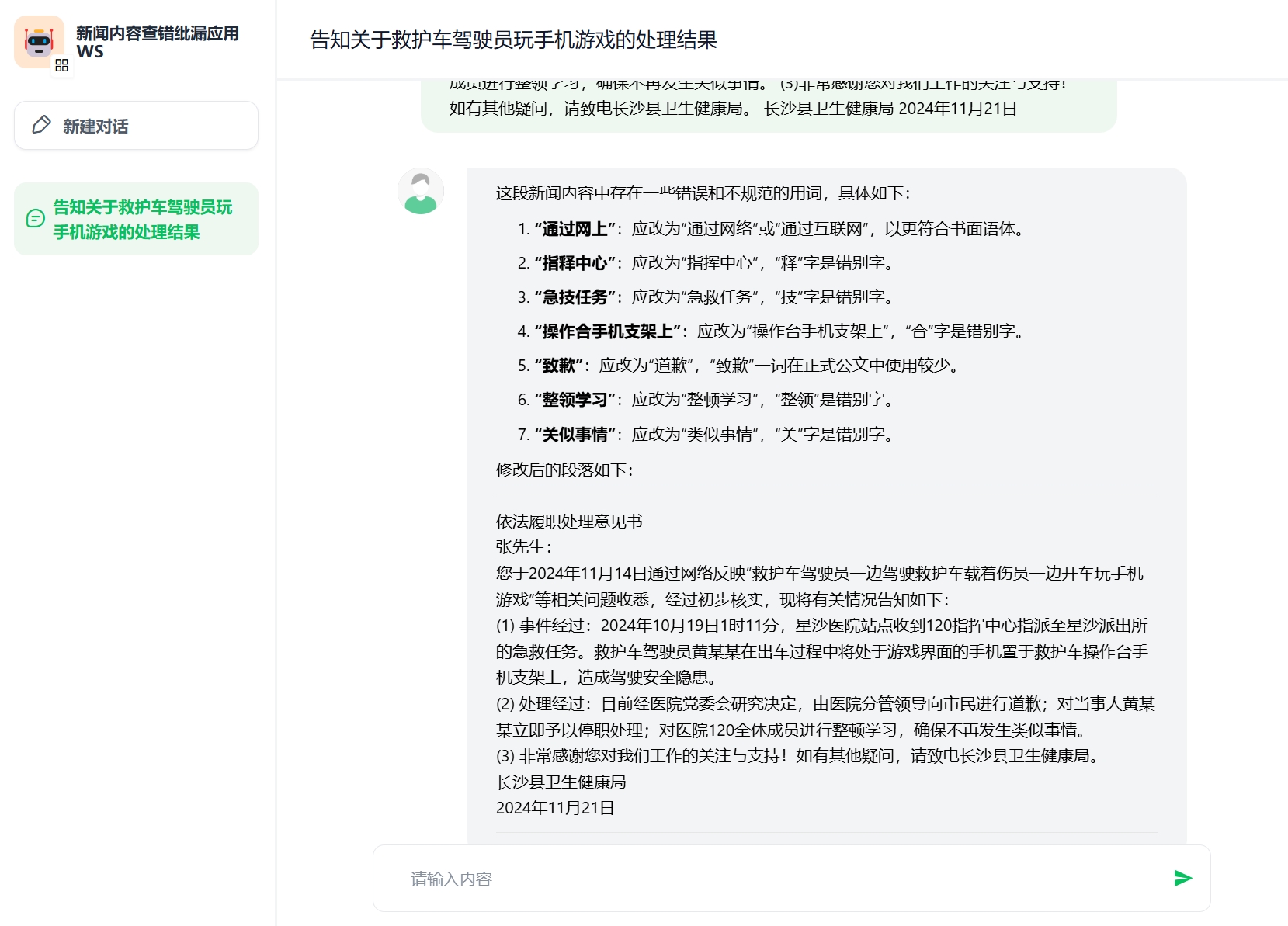
Task: Click the robot app logo icon
Action: pos(39,42)
